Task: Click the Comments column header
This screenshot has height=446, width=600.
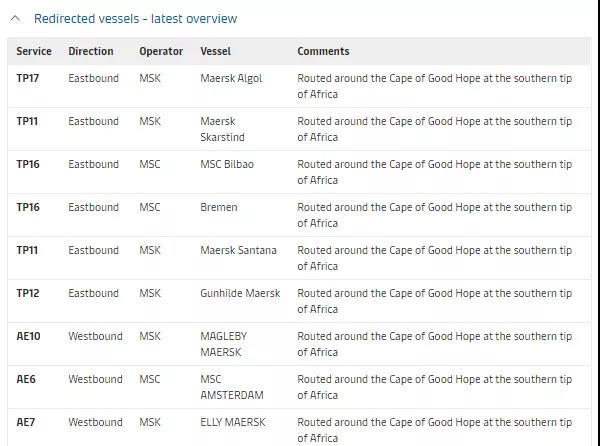Action: pos(323,51)
